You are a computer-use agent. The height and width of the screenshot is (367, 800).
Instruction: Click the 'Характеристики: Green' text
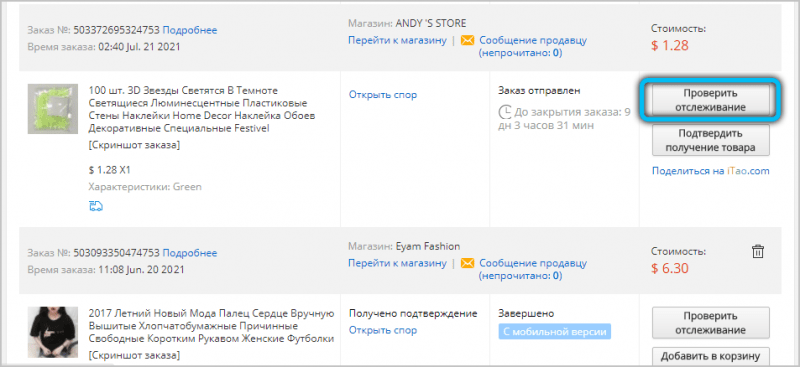(x=145, y=187)
